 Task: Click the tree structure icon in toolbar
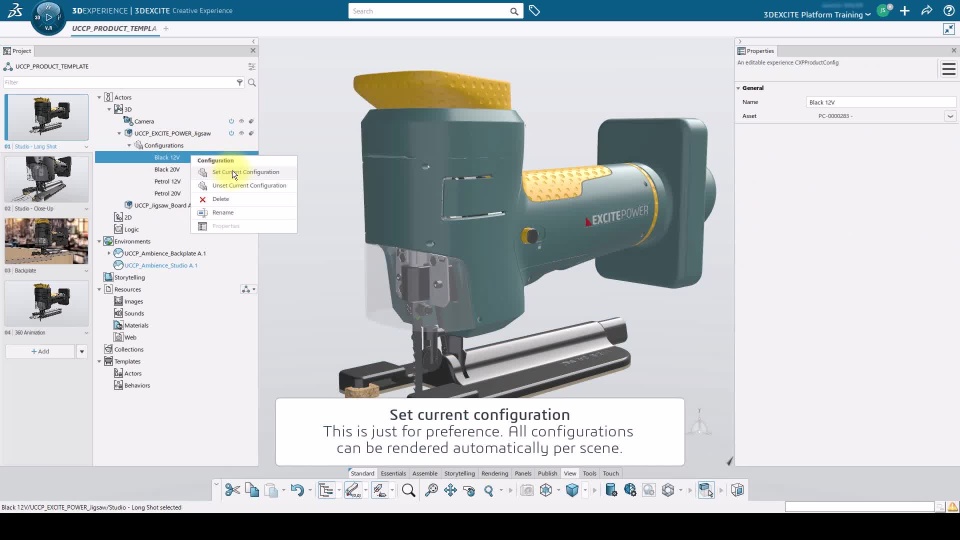pos(326,490)
